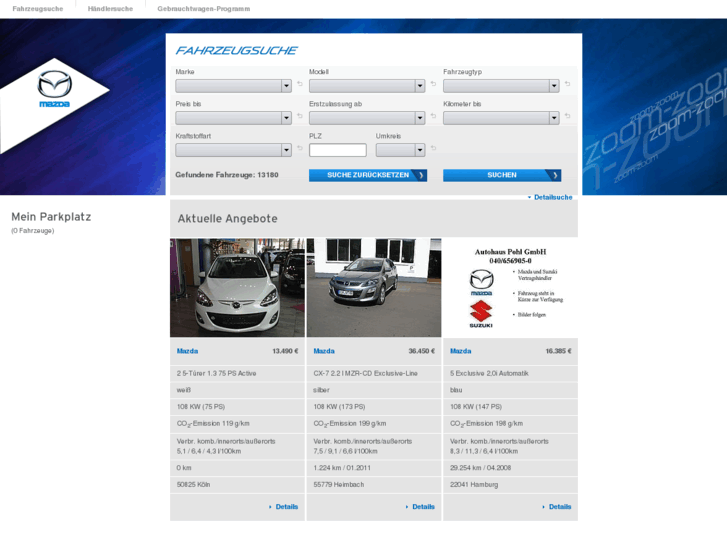Click the text 5 Exclusive 2,0i Automatik
This screenshot has height=545, width=727.
[489, 373]
